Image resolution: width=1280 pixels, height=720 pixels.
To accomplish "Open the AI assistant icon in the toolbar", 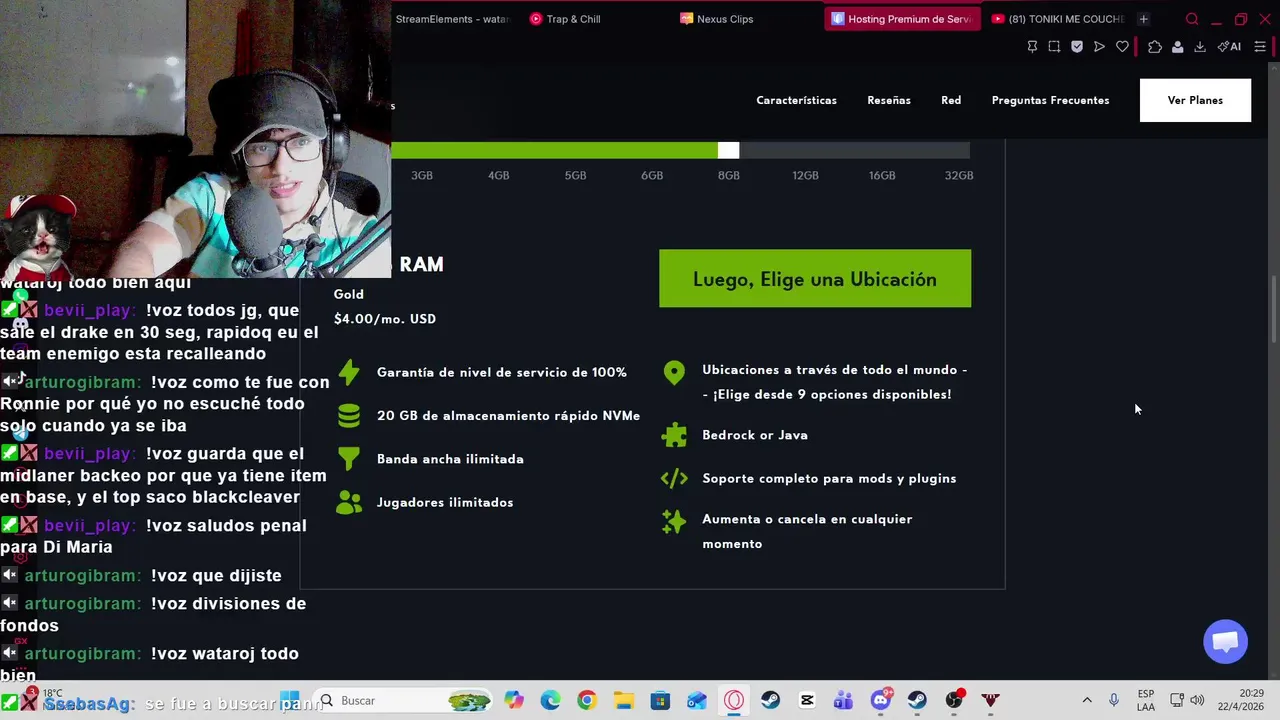I will (x=1229, y=47).
